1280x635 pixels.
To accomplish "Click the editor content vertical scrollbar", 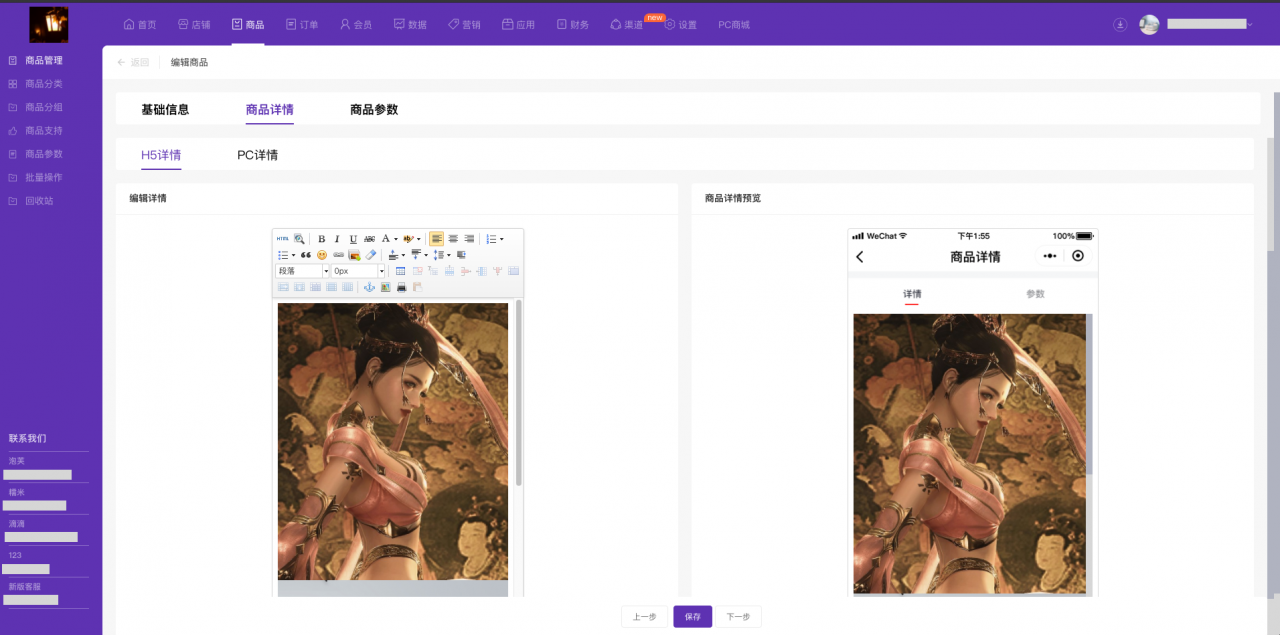I will [519, 392].
